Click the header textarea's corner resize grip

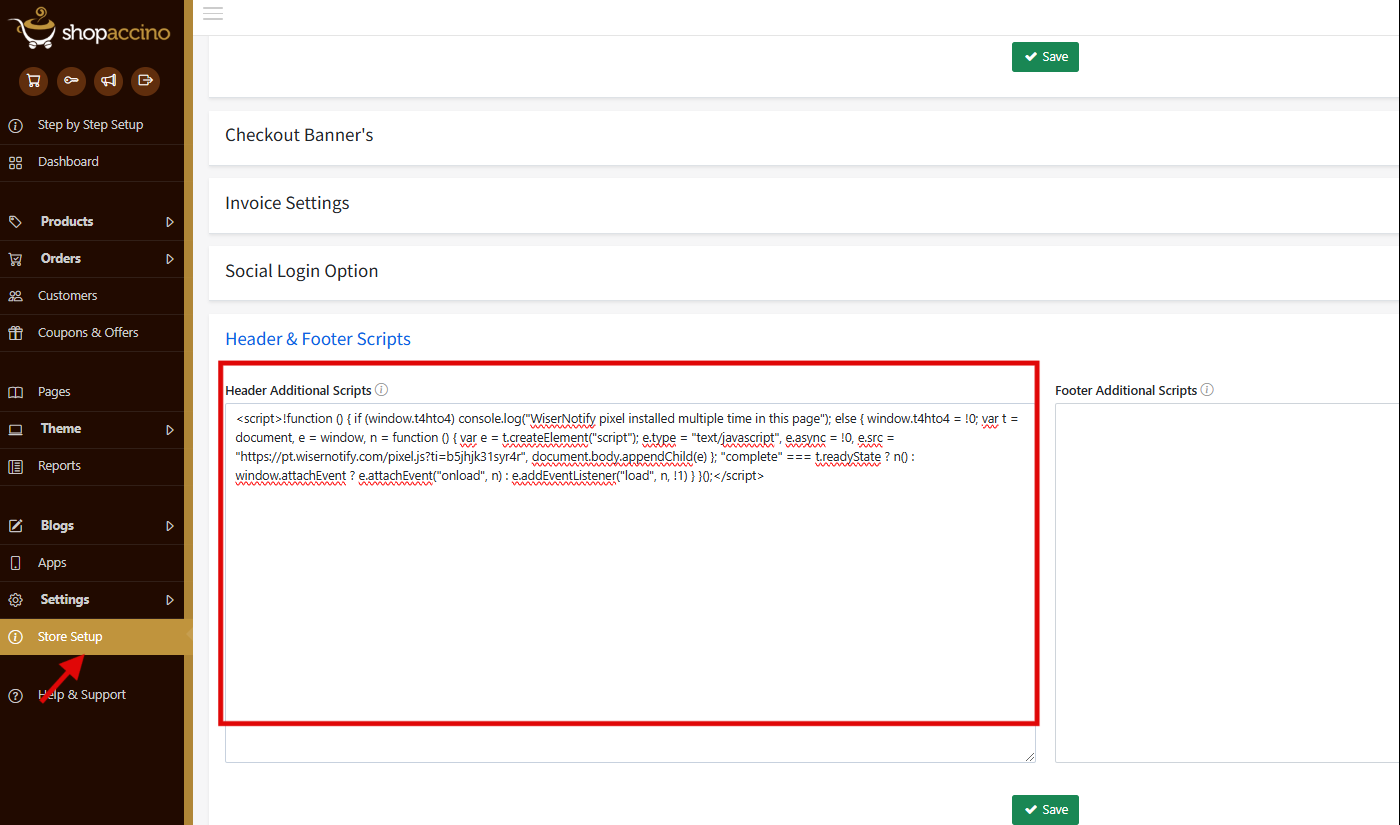point(1029,756)
